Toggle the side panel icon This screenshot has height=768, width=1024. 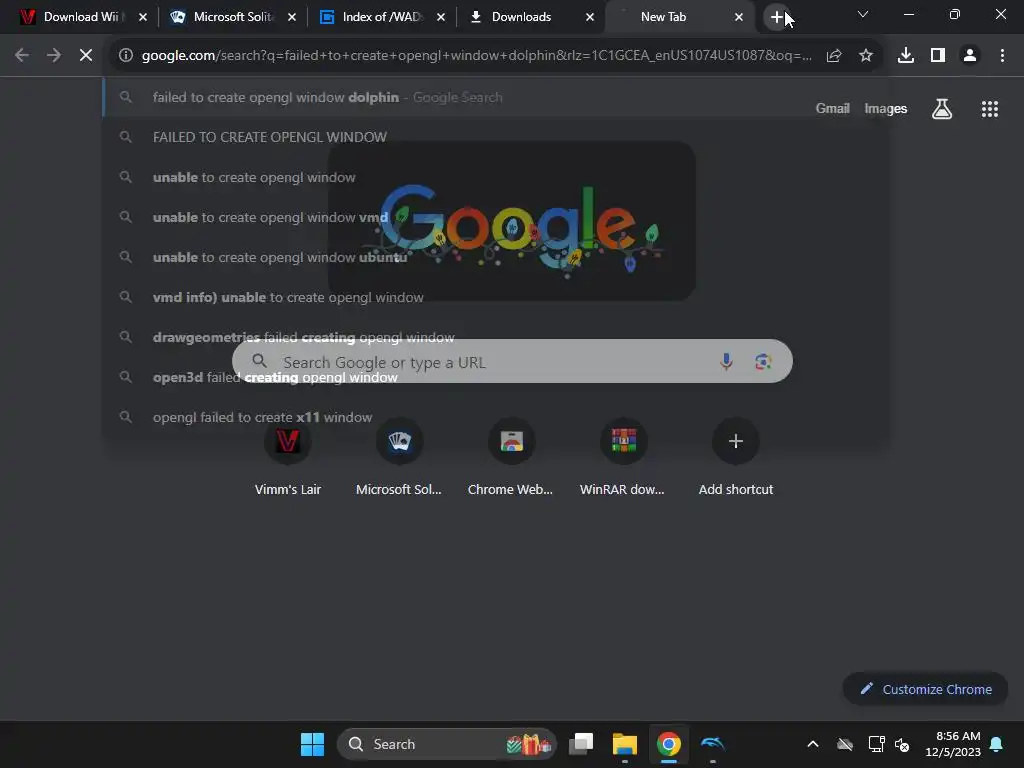point(938,56)
